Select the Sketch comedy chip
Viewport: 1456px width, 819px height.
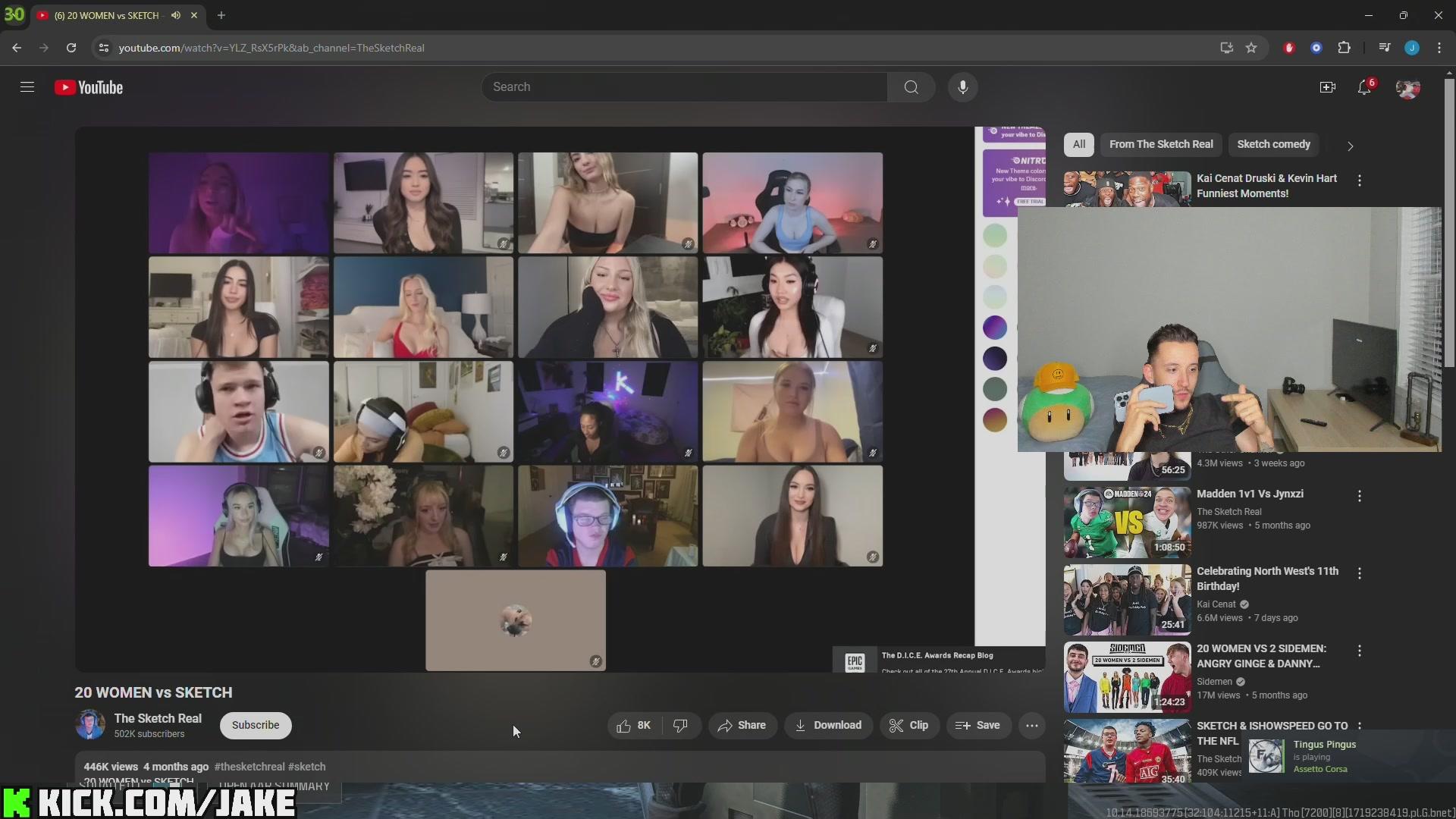(1273, 144)
